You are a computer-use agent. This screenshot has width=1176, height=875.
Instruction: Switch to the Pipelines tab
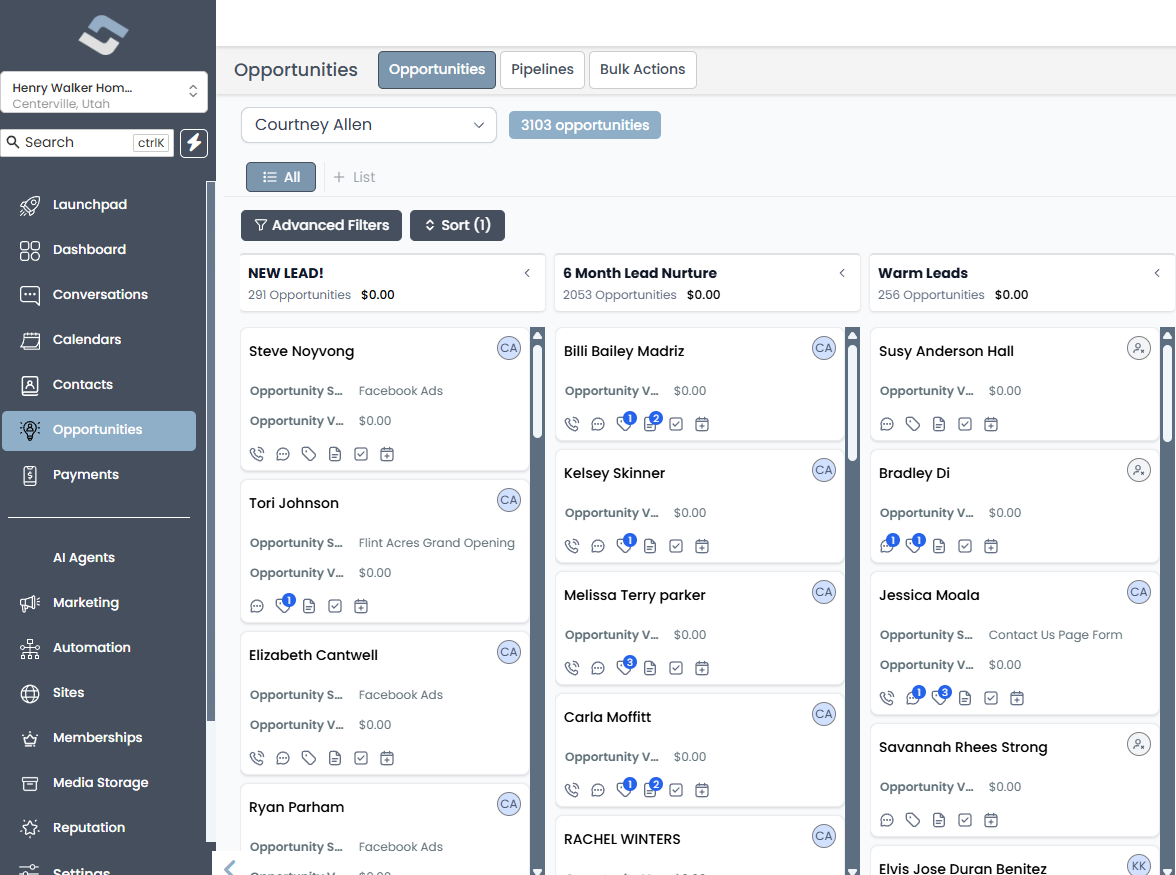point(541,69)
